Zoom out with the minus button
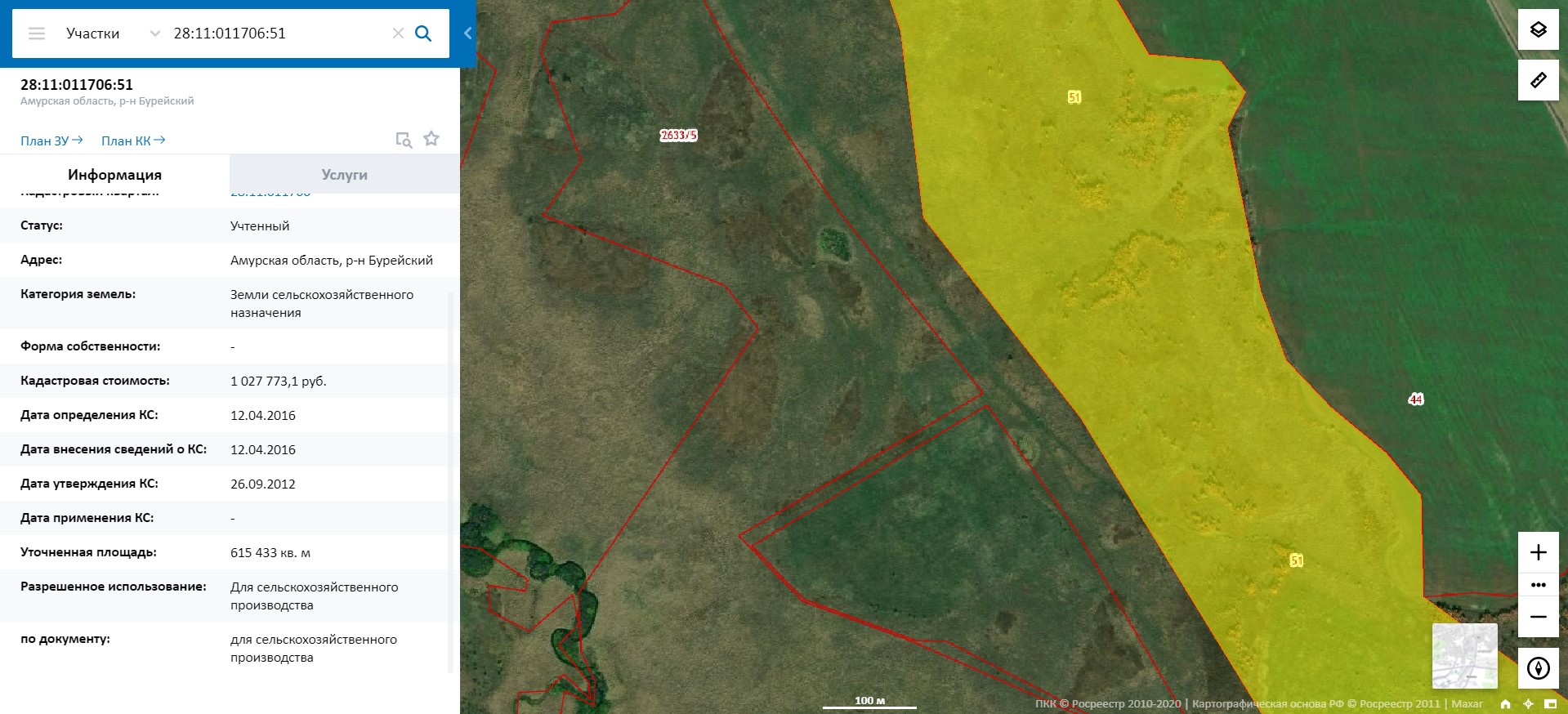 [x=1539, y=617]
